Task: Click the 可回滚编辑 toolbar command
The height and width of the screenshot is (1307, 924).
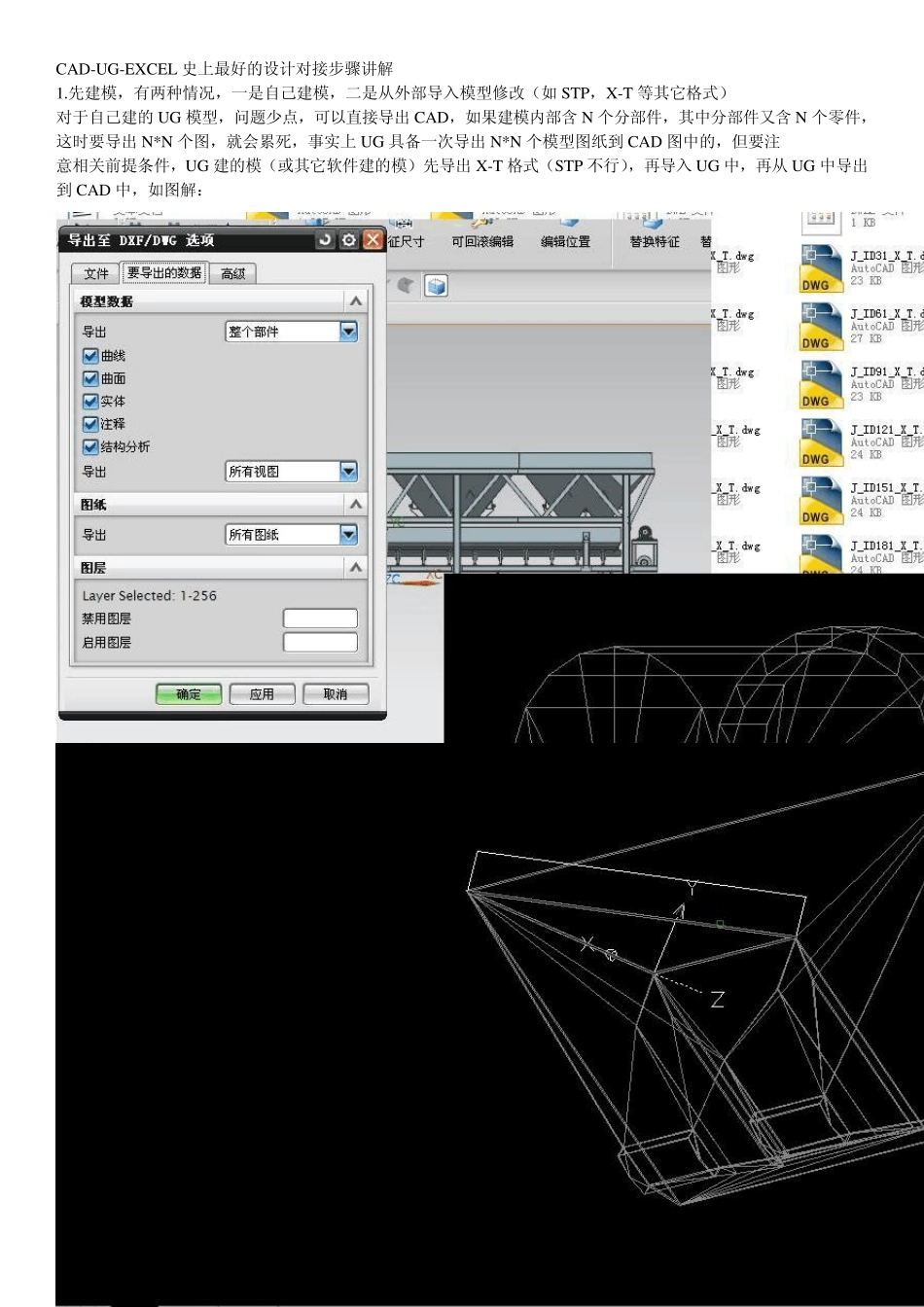Action: pos(482,242)
